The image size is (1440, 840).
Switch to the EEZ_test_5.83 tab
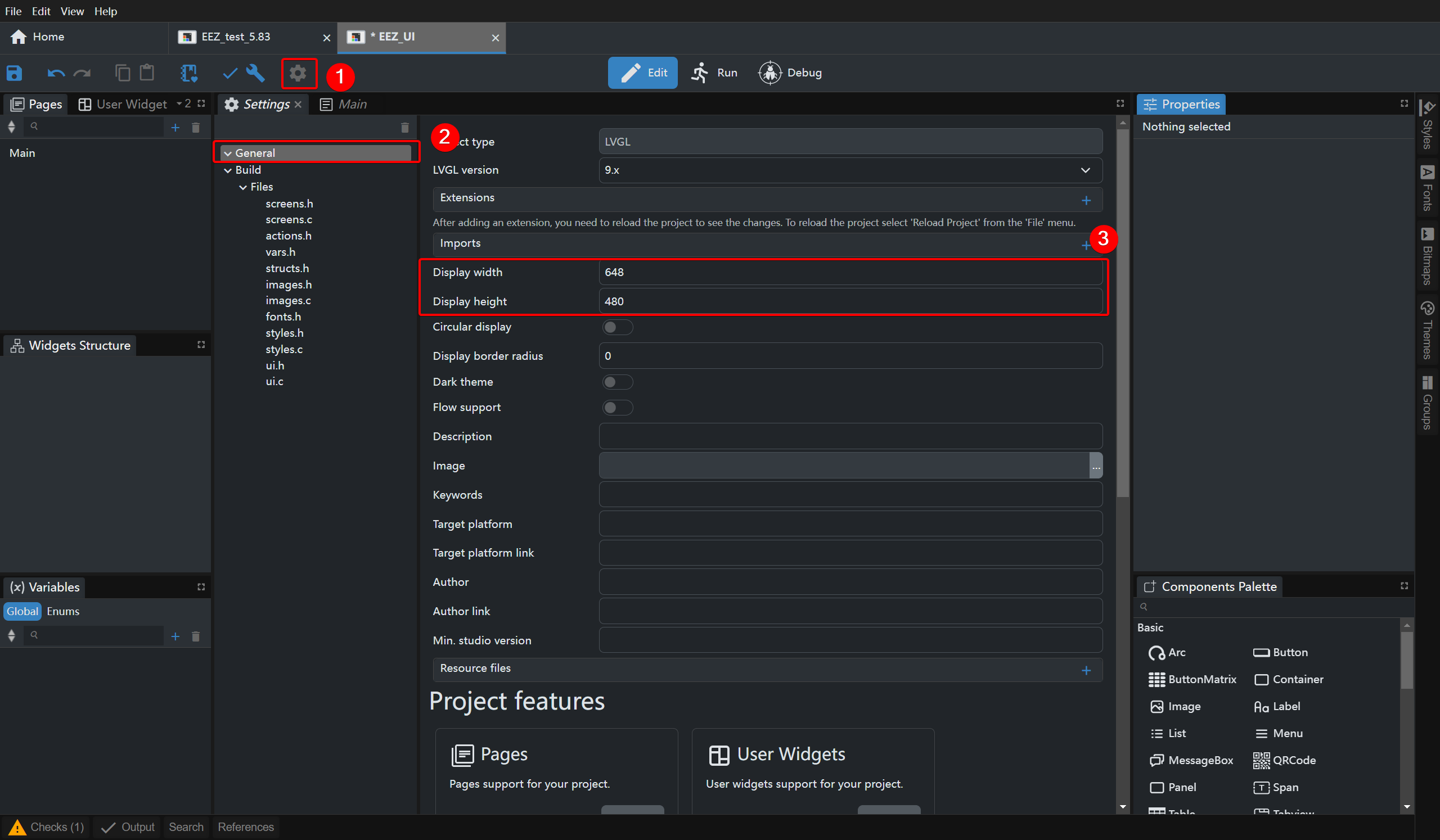236,37
